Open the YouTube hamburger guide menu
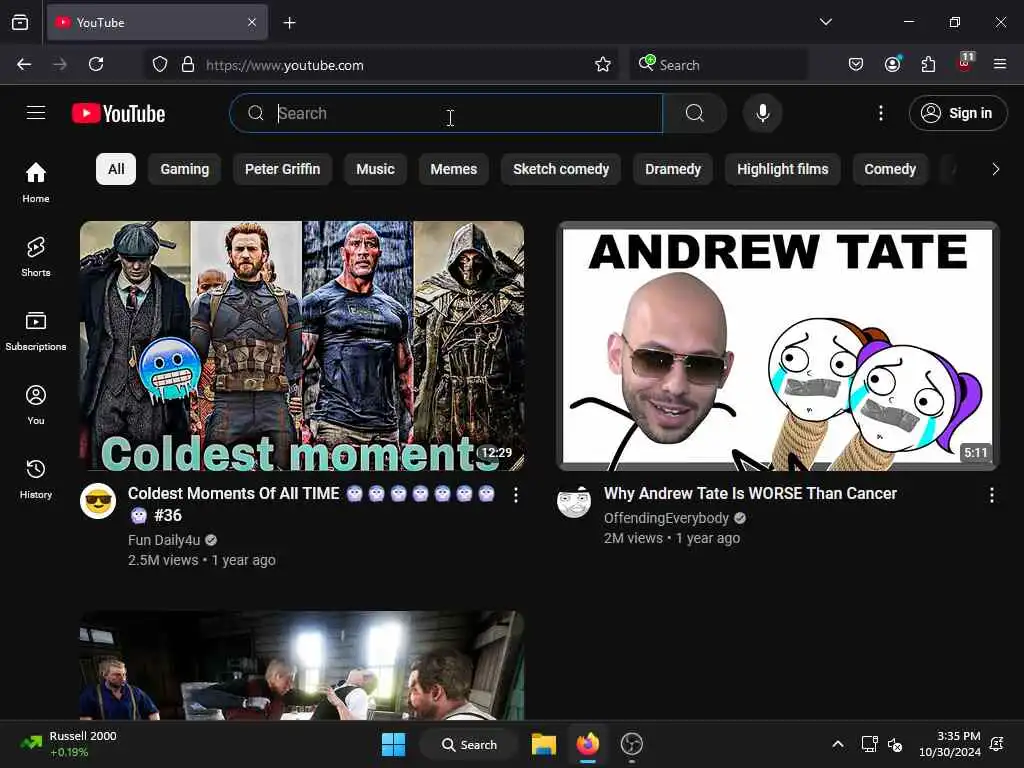This screenshot has width=1024, height=768. 36,113
